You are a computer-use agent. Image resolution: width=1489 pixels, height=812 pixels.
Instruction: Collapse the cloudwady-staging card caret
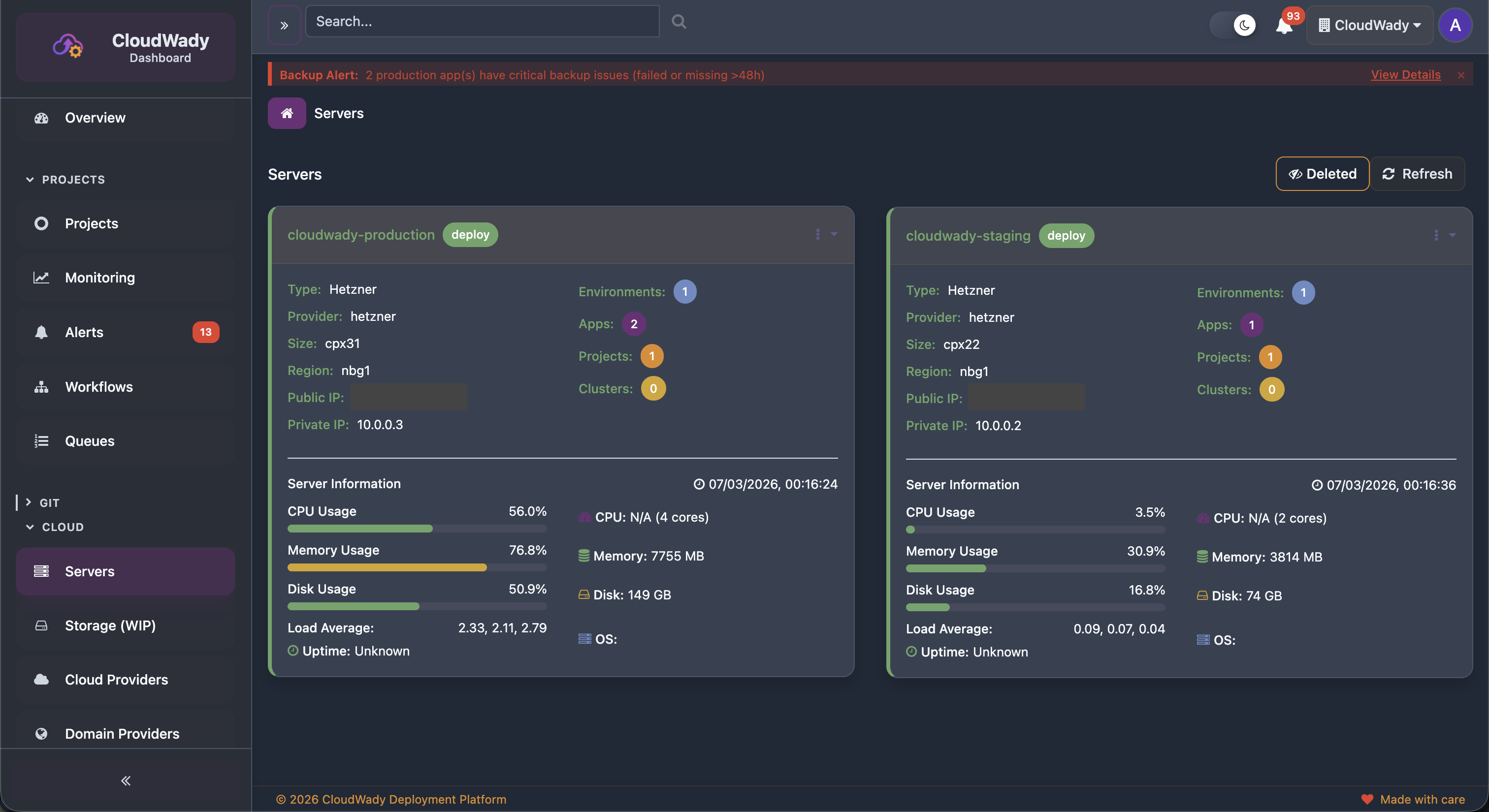pos(1452,235)
